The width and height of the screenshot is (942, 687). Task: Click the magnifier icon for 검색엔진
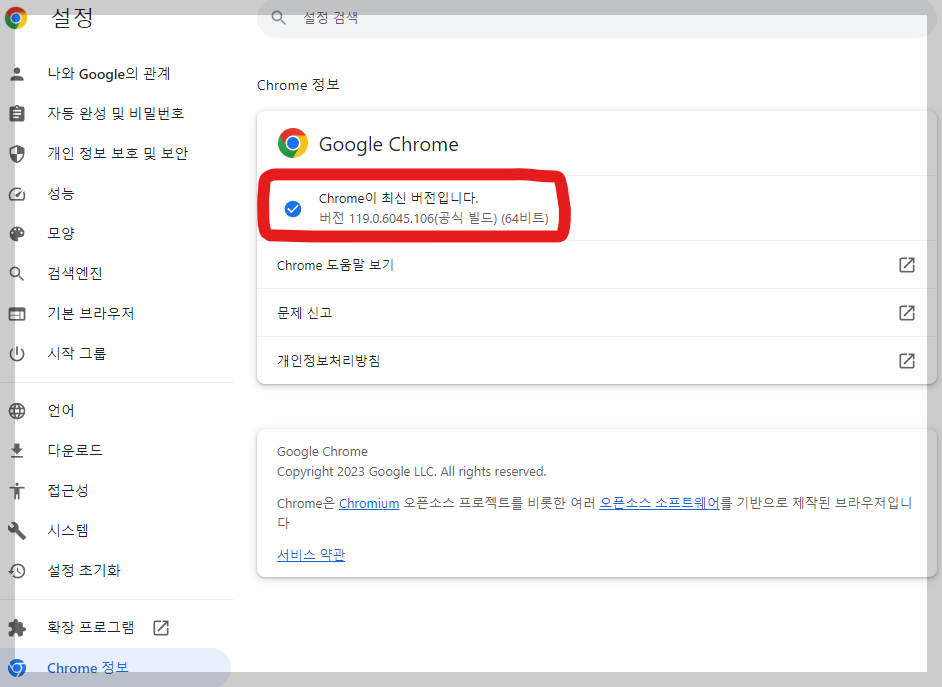pyautogui.click(x=17, y=274)
